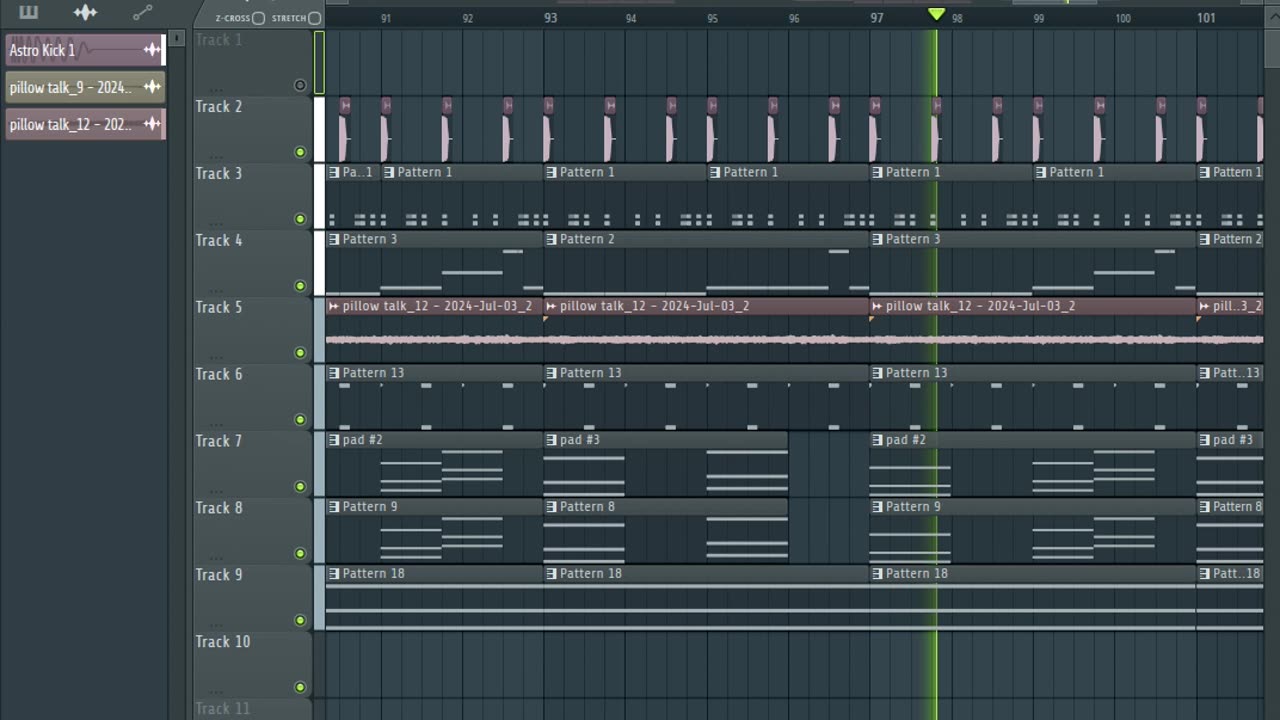Open the picker panel small dropdown arrow
Screen dimensions: 1280x720
point(177,38)
